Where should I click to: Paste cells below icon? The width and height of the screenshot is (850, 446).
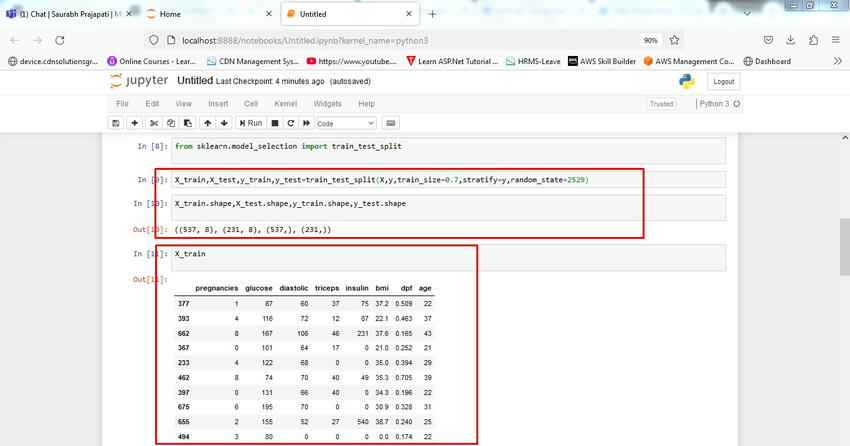coord(188,123)
